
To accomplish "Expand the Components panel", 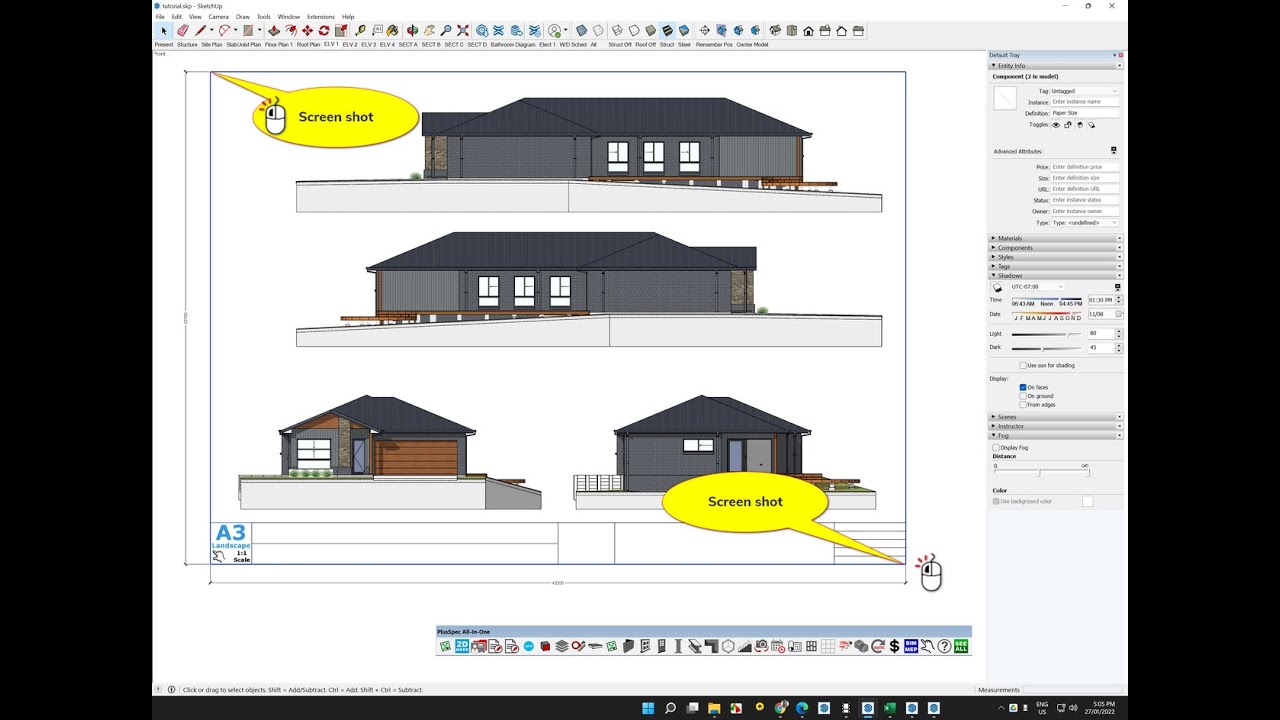I will [1054, 247].
